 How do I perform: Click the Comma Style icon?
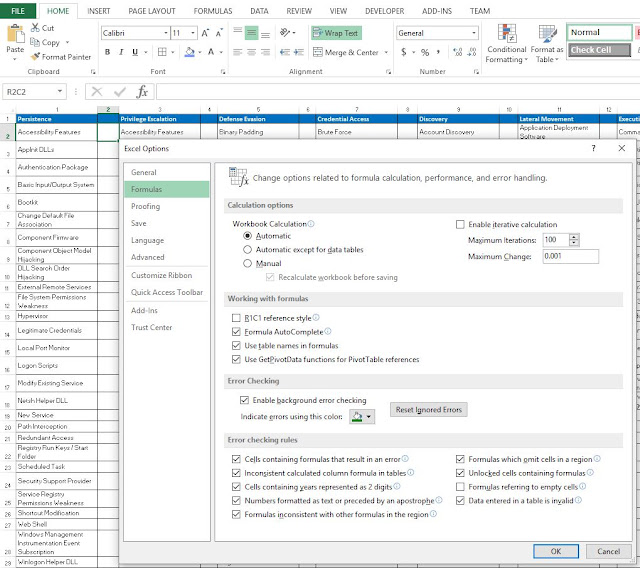(438, 52)
